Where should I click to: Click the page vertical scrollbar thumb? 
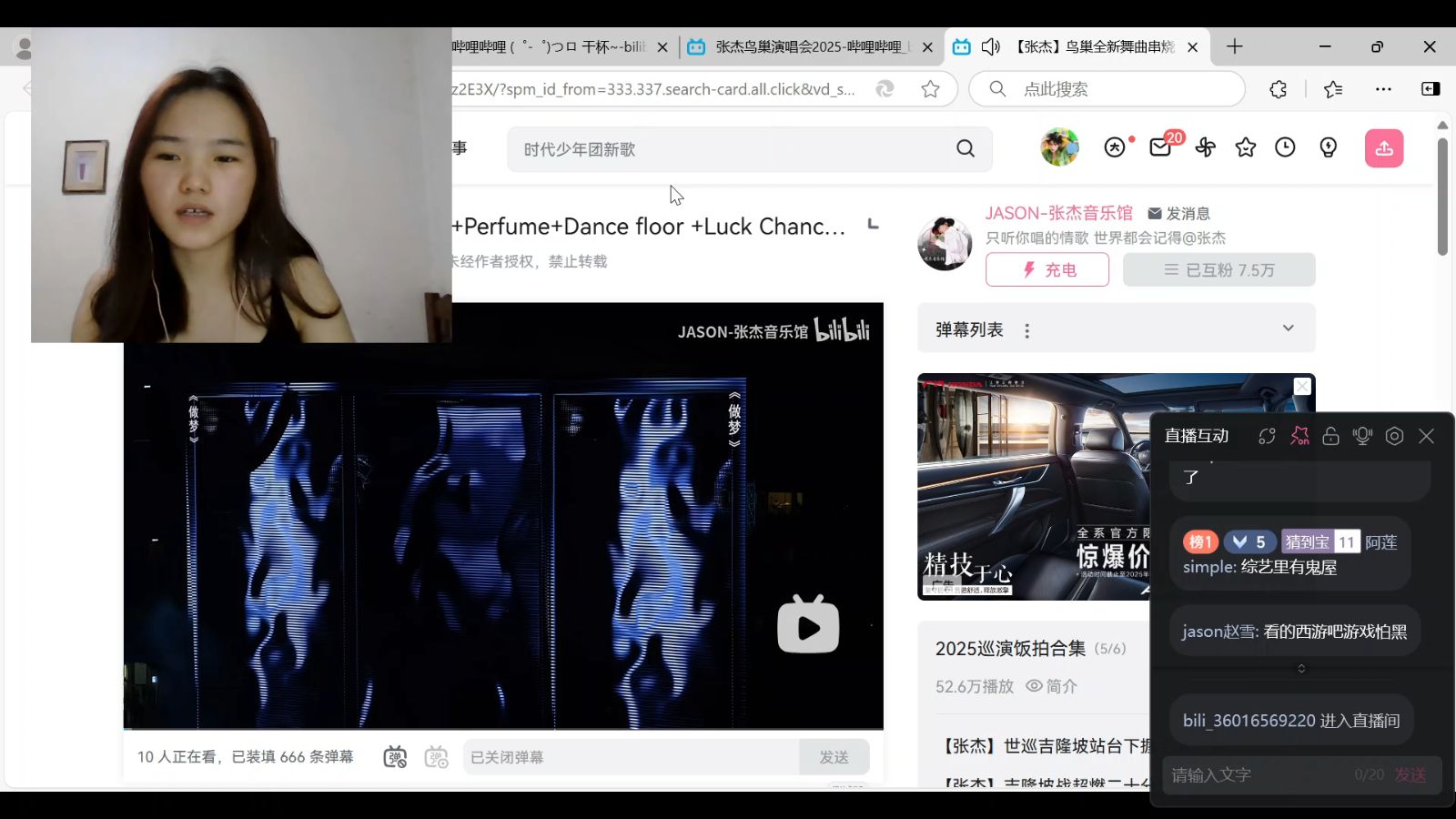click(x=1442, y=196)
